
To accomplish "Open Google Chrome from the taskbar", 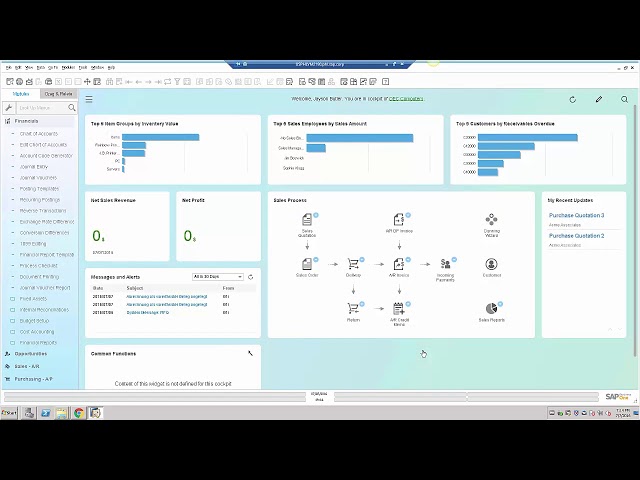I will click(x=78, y=413).
